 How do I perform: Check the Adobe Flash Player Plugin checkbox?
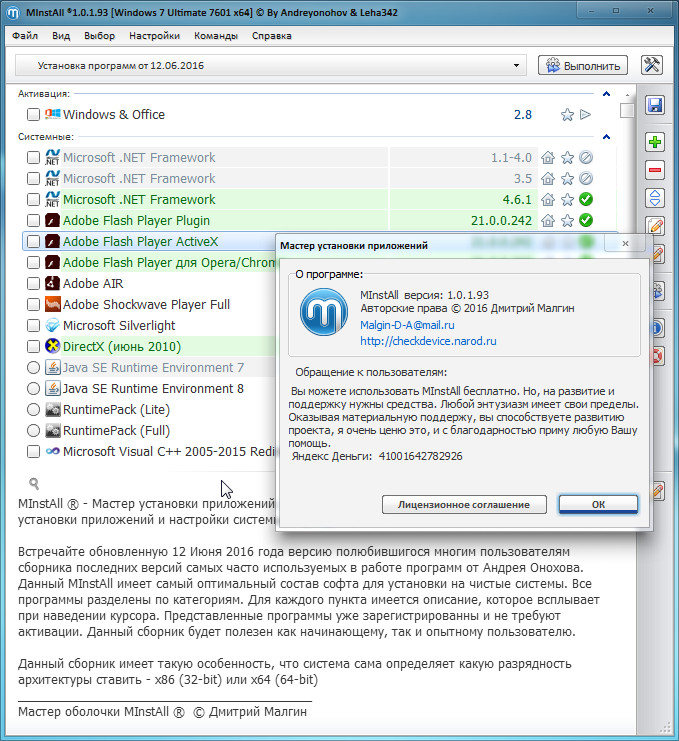[33, 220]
